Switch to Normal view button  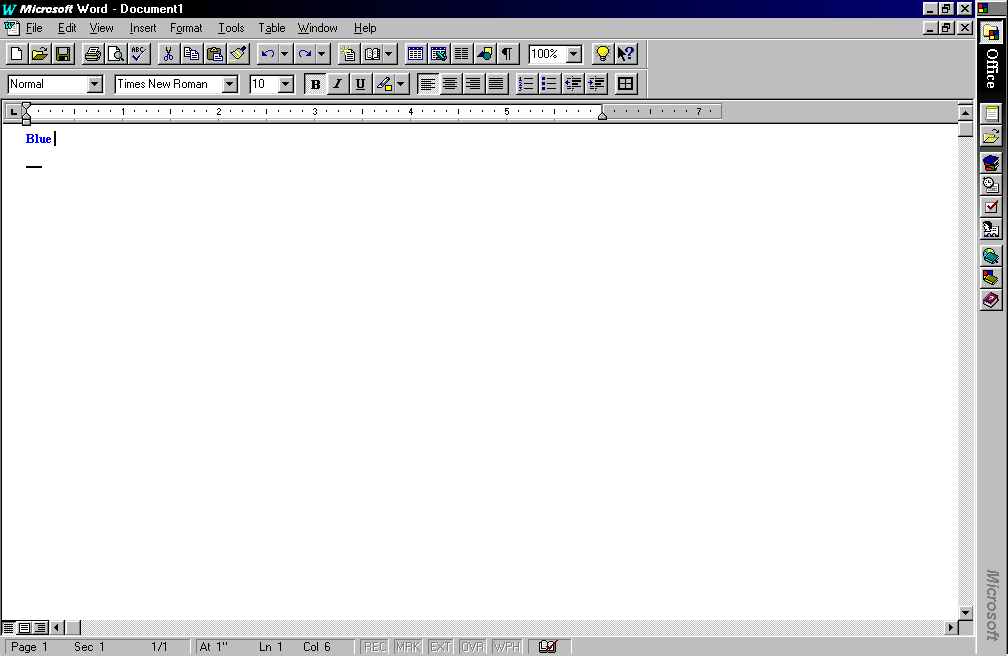coord(8,628)
